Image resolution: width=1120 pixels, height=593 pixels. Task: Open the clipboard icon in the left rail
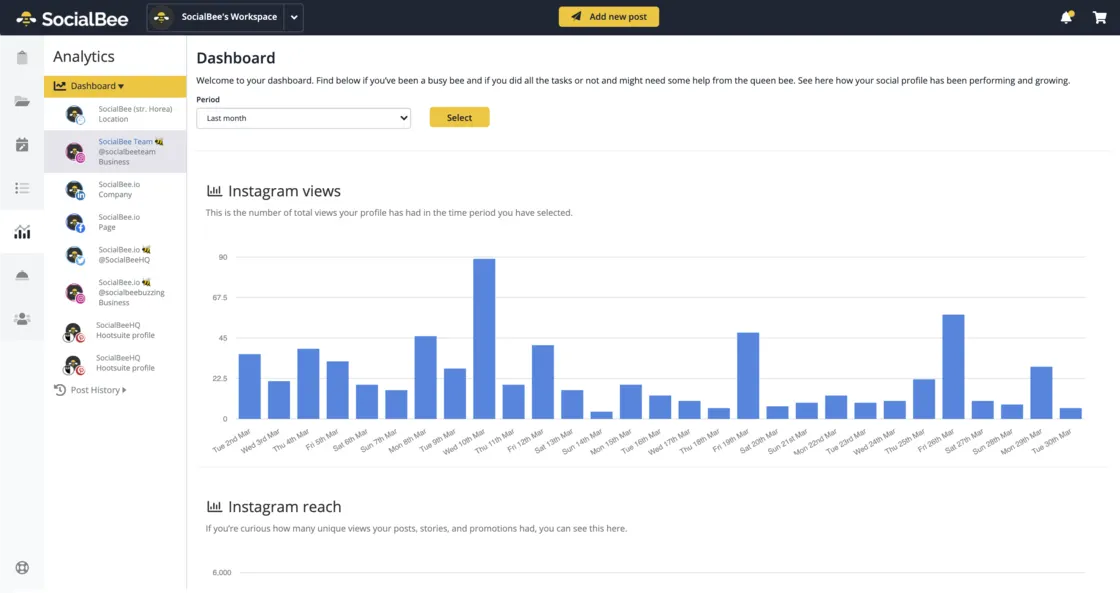22,58
